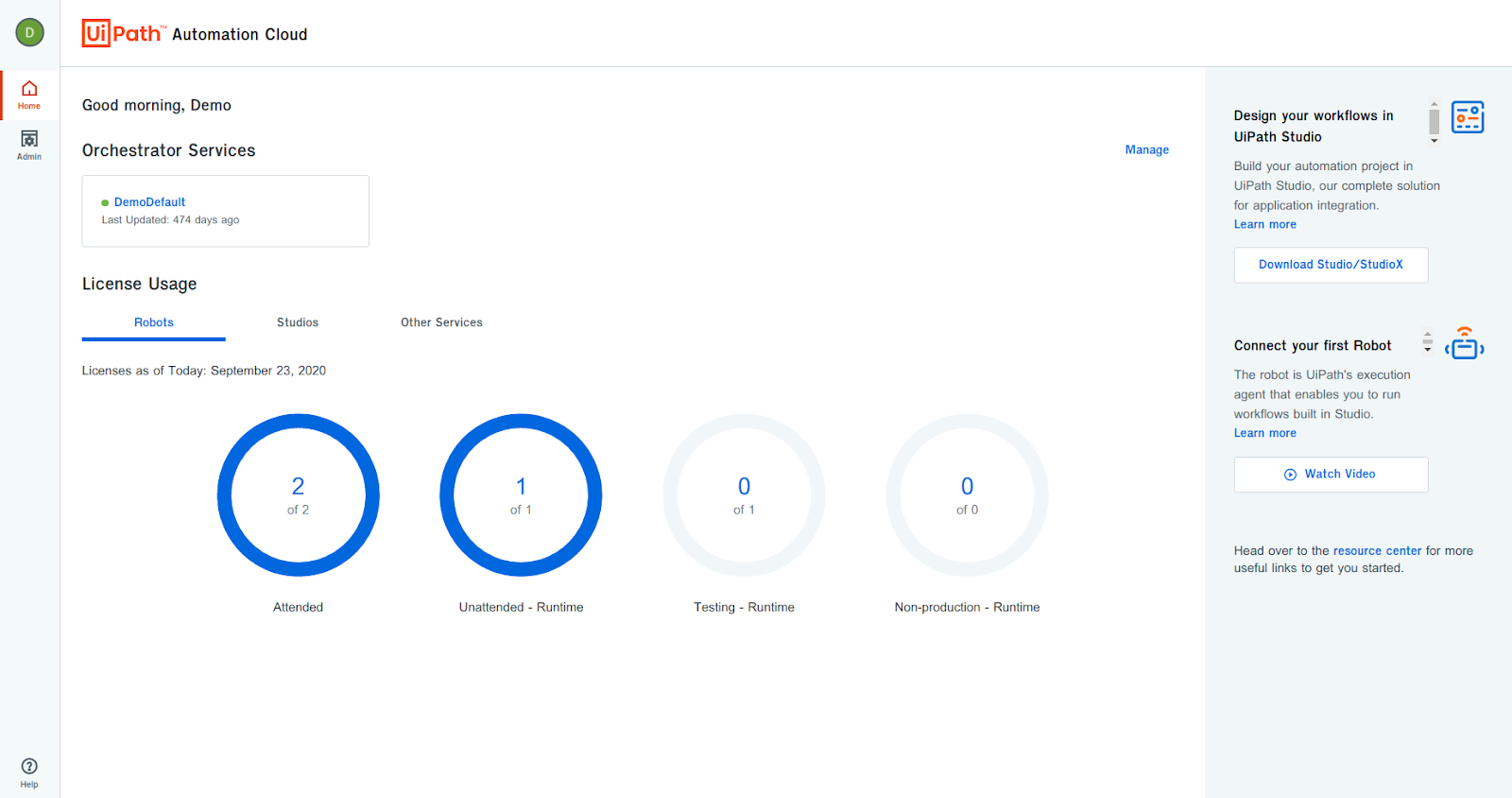Click the 'Unattended - Runtime' label

[x=521, y=607]
